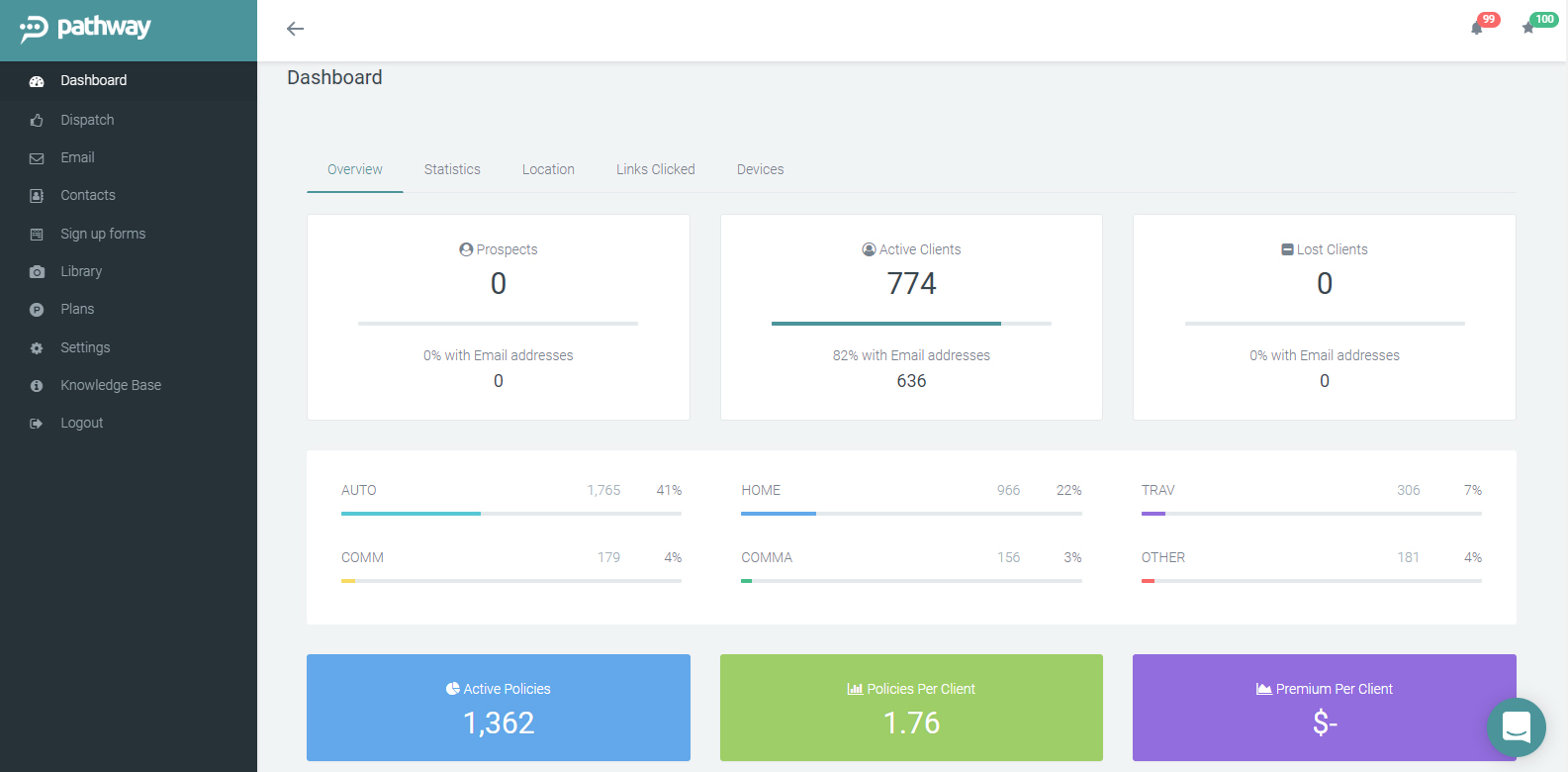Click the pathway logo
Viewport: 1568px width, 772px height.
[x=86, y=29]
